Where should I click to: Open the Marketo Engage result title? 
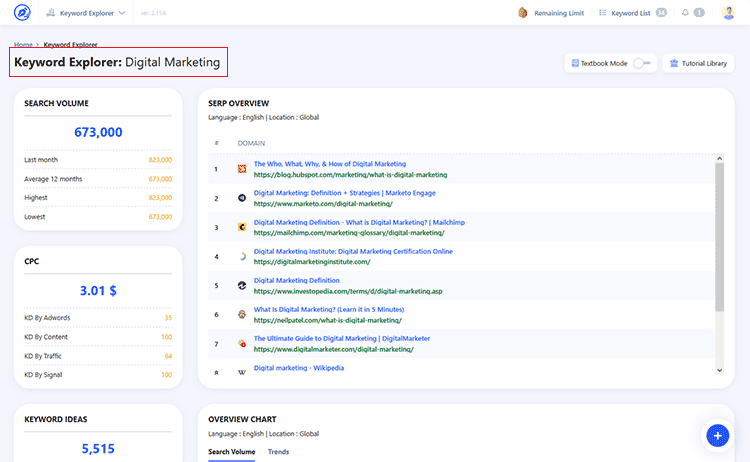(x=344, y=193)
